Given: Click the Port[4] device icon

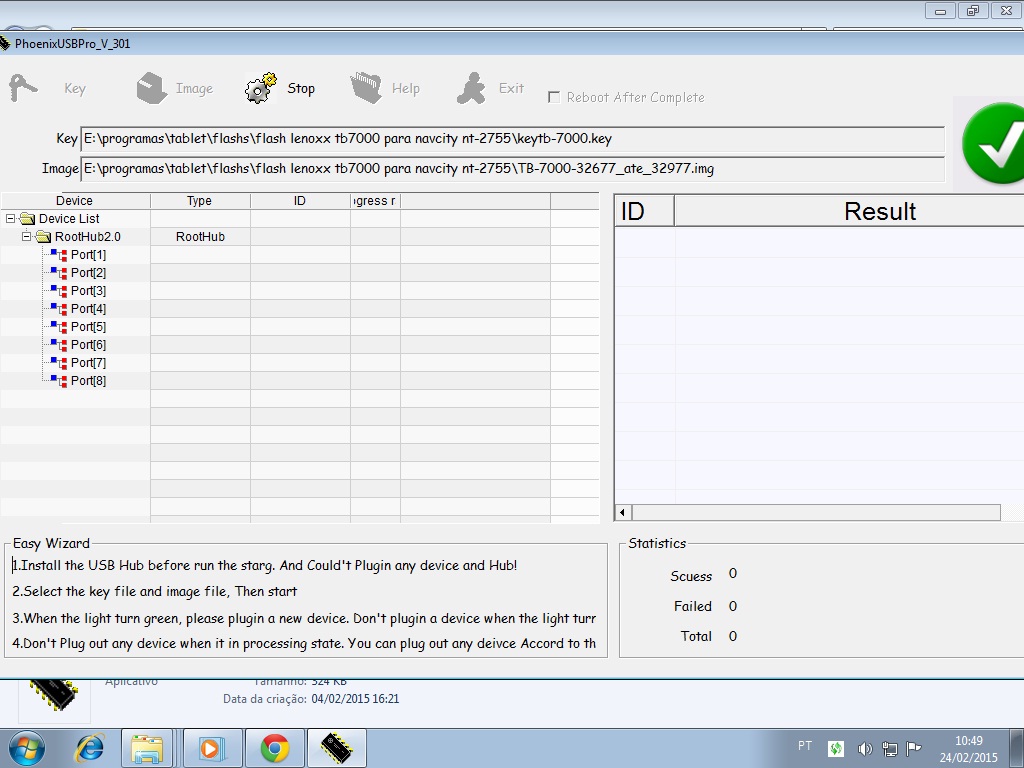Looking at the screenshot, I should [59, 309].
